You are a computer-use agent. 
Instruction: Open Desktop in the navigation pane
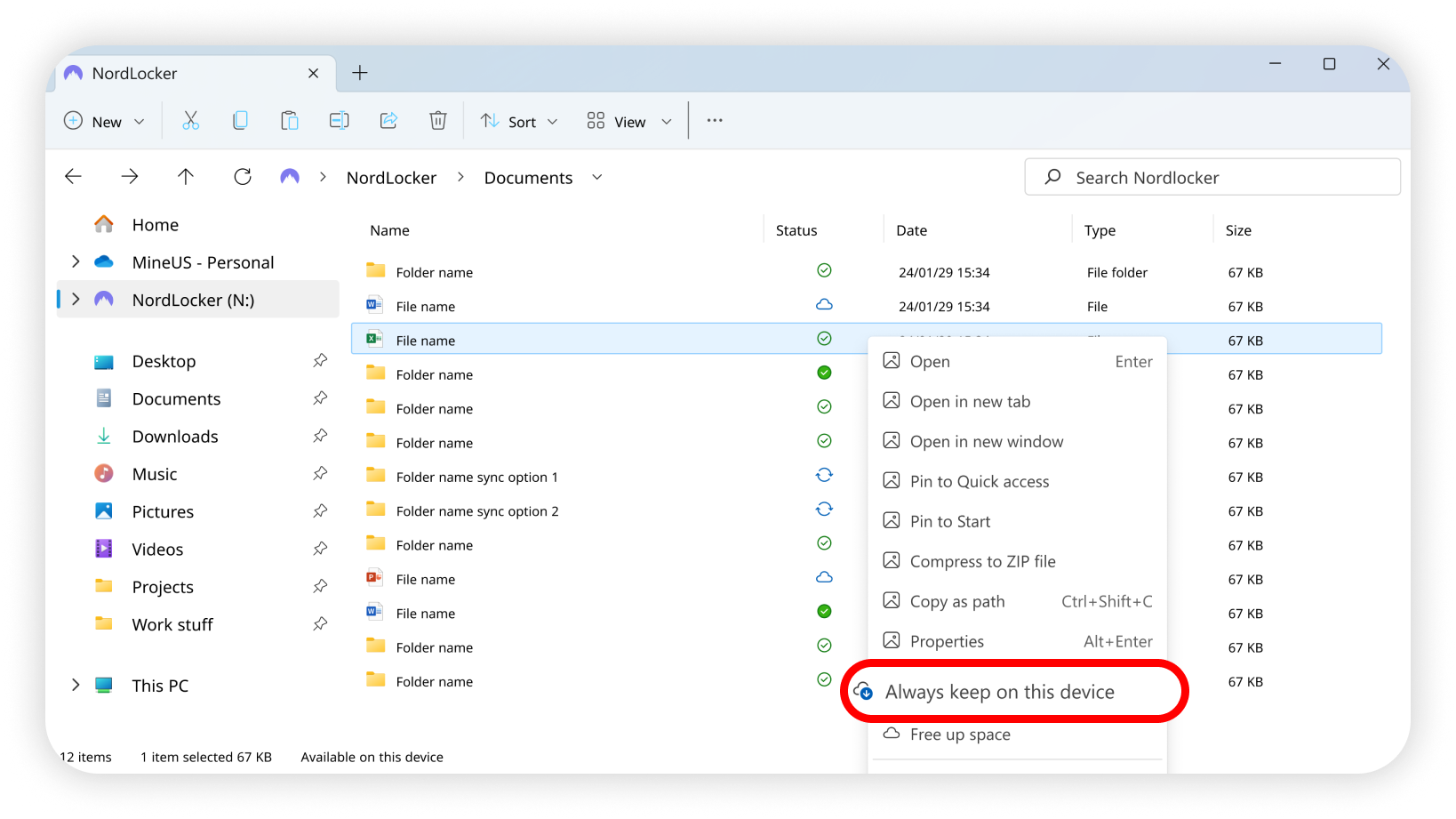[x=164, y=361]
